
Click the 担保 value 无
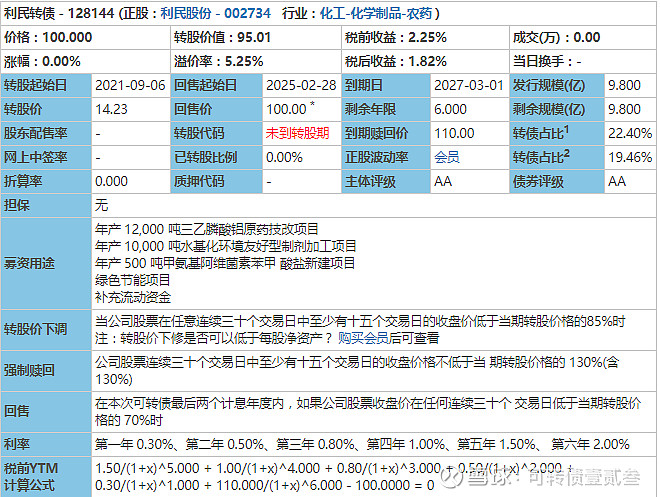(101, 205)
